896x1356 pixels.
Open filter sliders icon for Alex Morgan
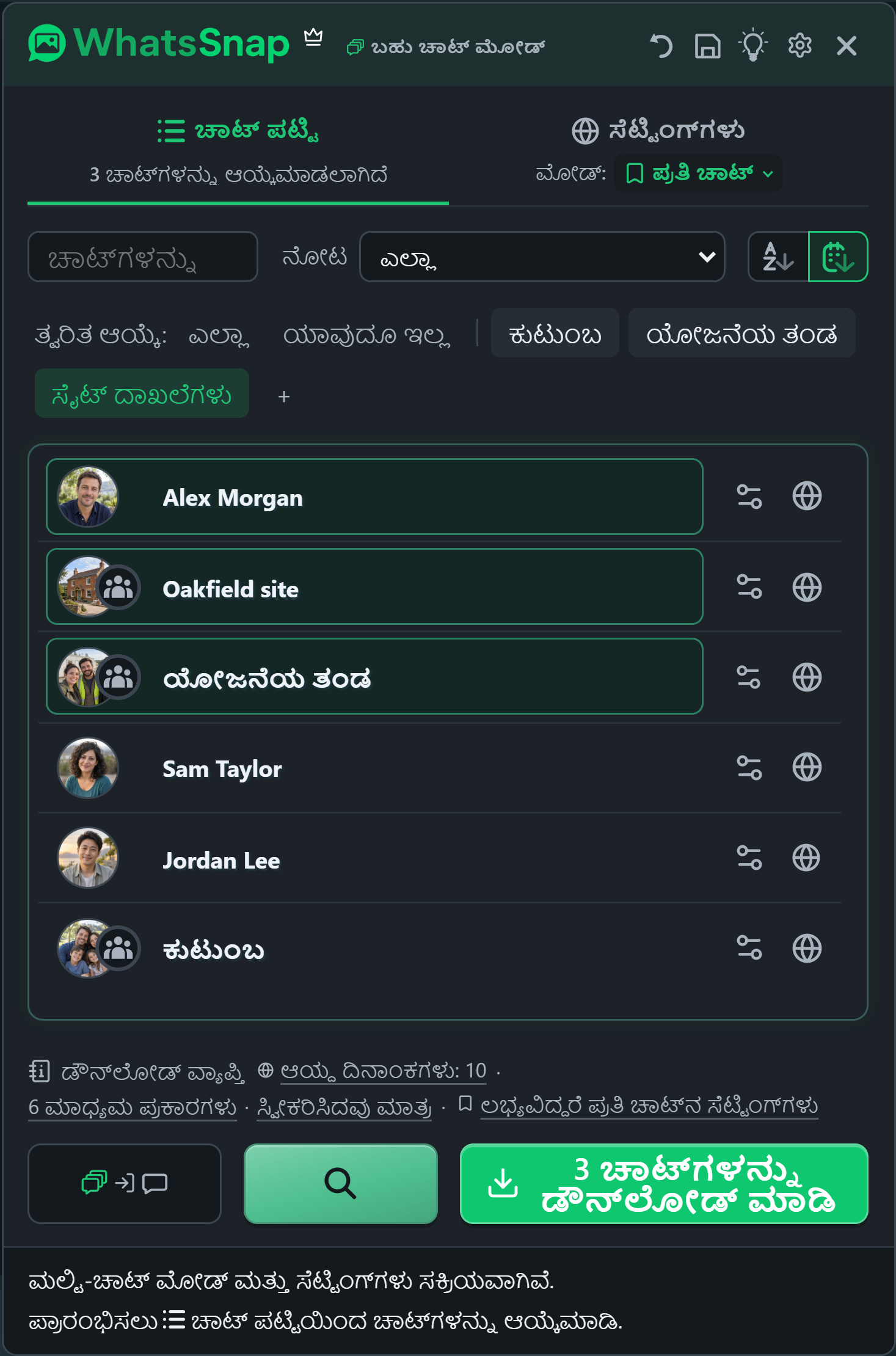click(x=749, y=497)
